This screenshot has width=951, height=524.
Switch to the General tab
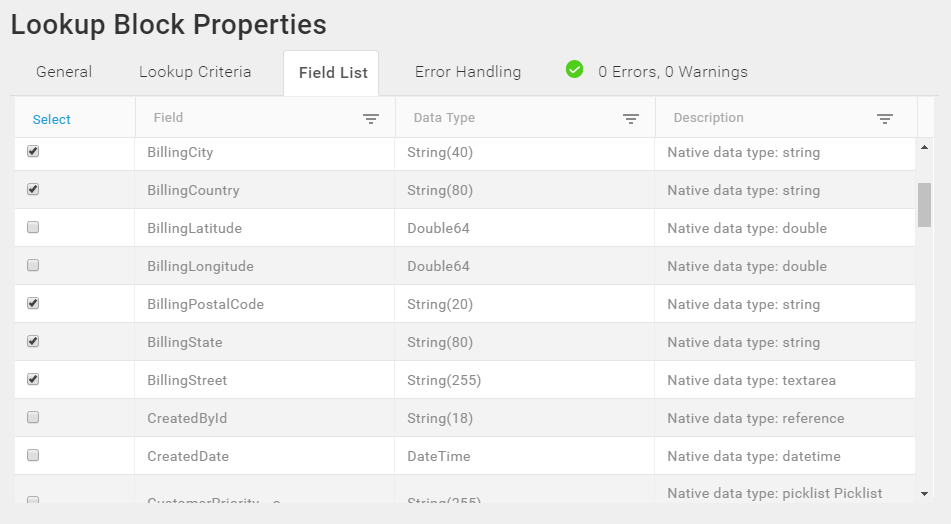[x=64, y=72]
